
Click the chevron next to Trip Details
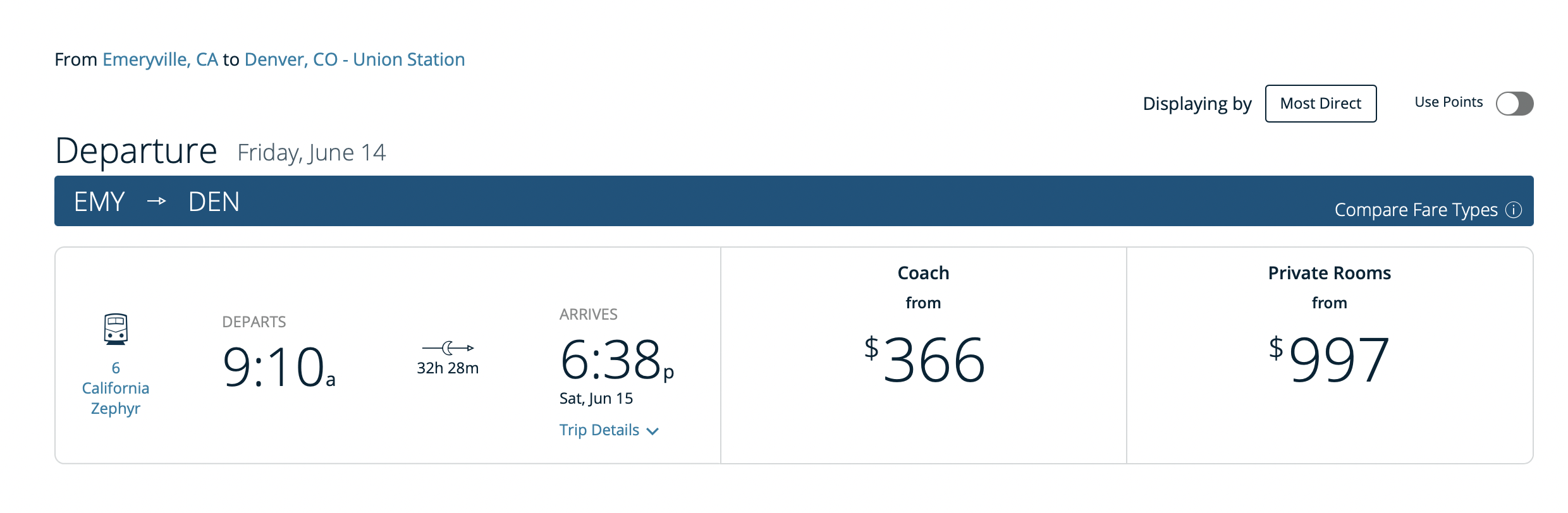click(653, 432)
